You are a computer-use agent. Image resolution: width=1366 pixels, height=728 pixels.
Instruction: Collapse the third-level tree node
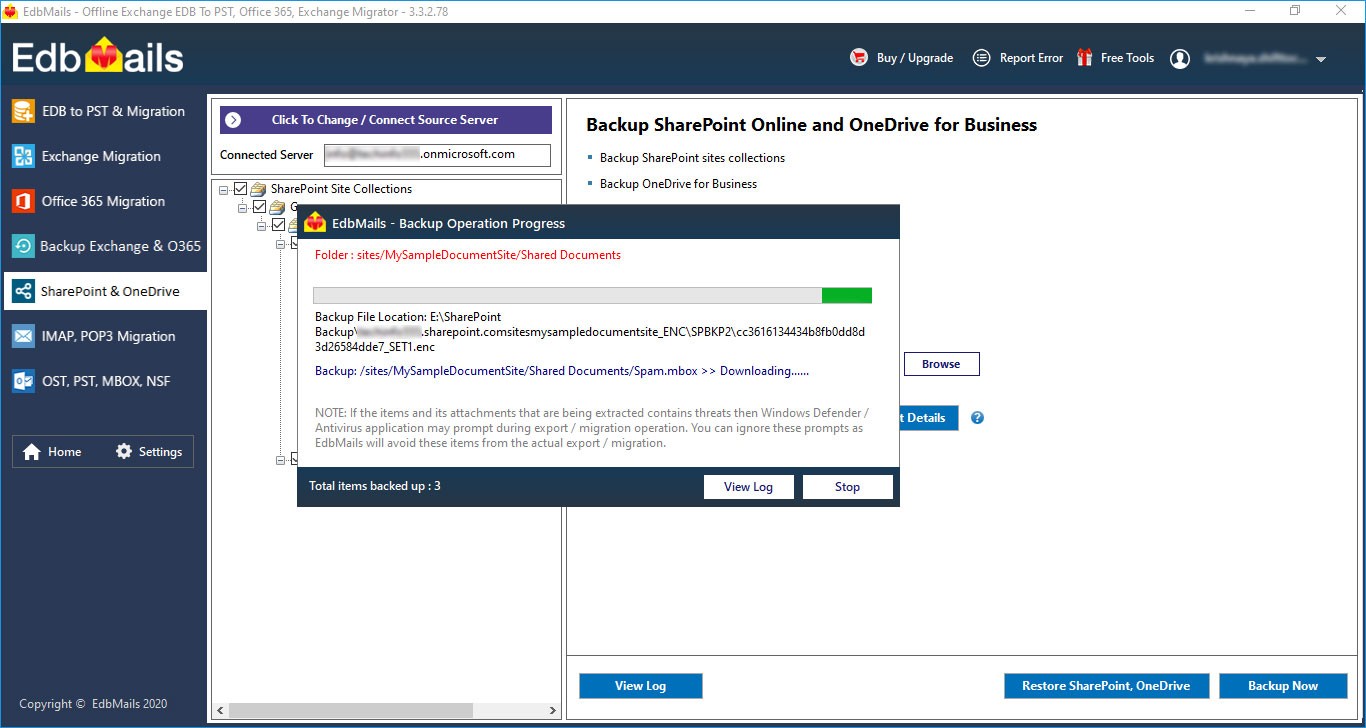262,225
